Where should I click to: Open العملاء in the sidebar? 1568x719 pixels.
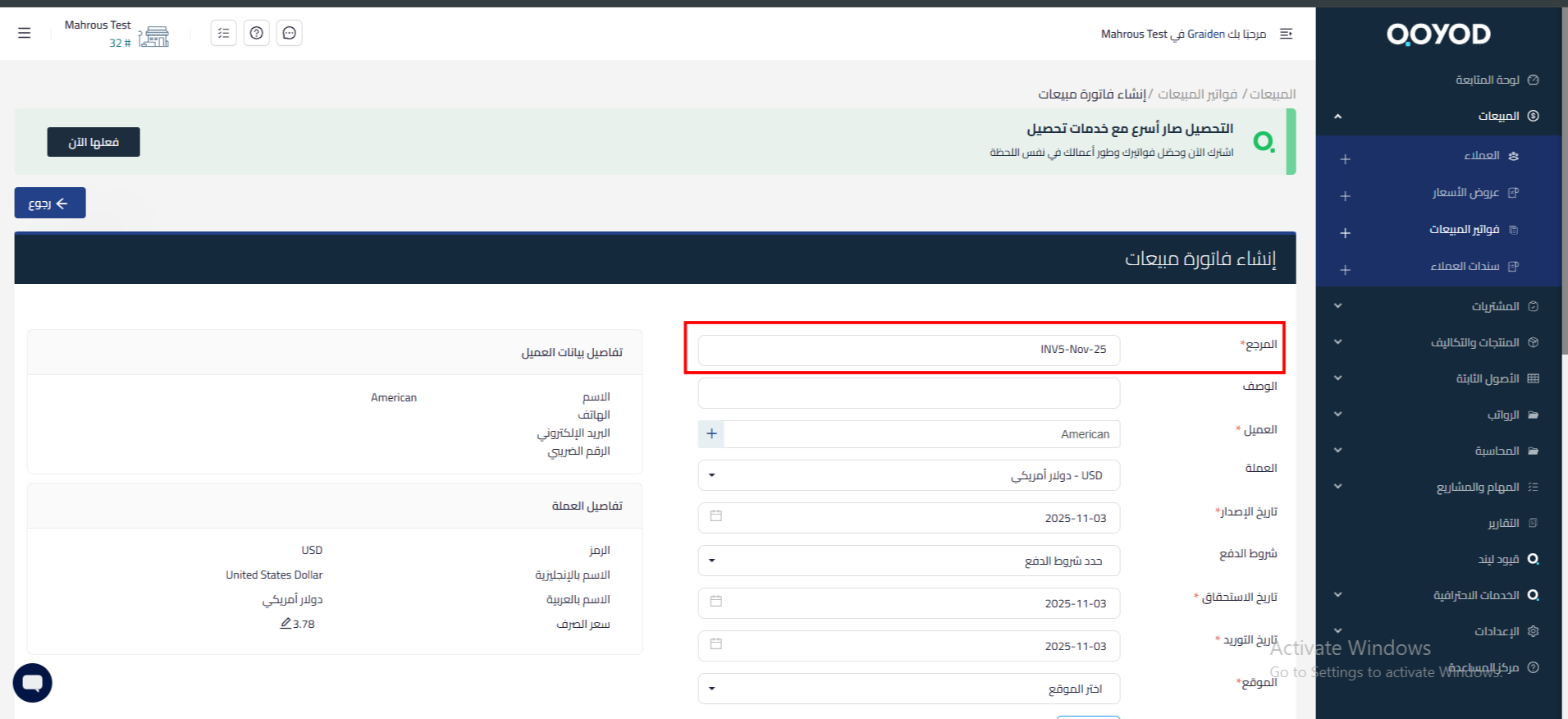(x=1482, y=155)
